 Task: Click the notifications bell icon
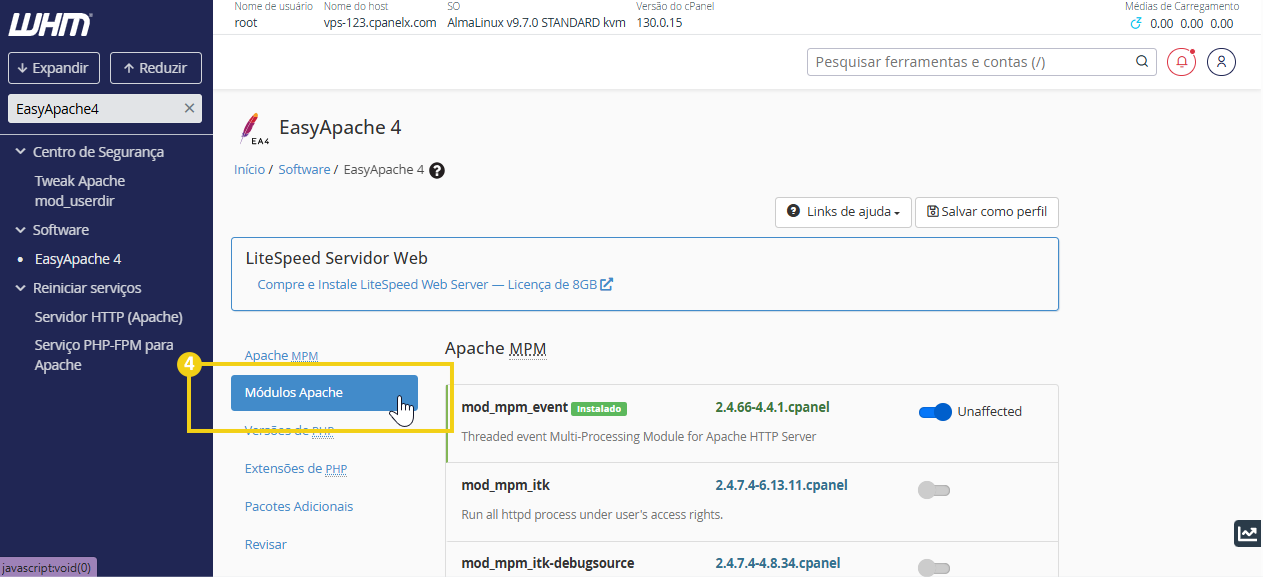tap(1182, 62)
